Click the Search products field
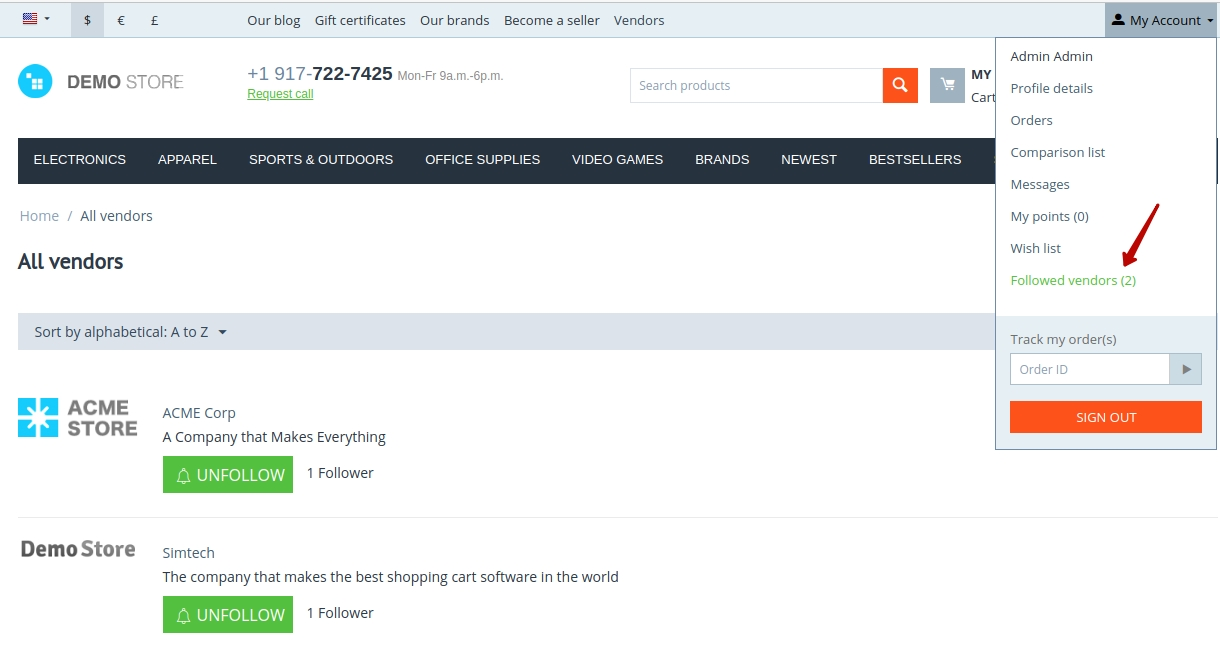Image resolution: width=1220 pixels, height=653 pixels. click(756, 85)
